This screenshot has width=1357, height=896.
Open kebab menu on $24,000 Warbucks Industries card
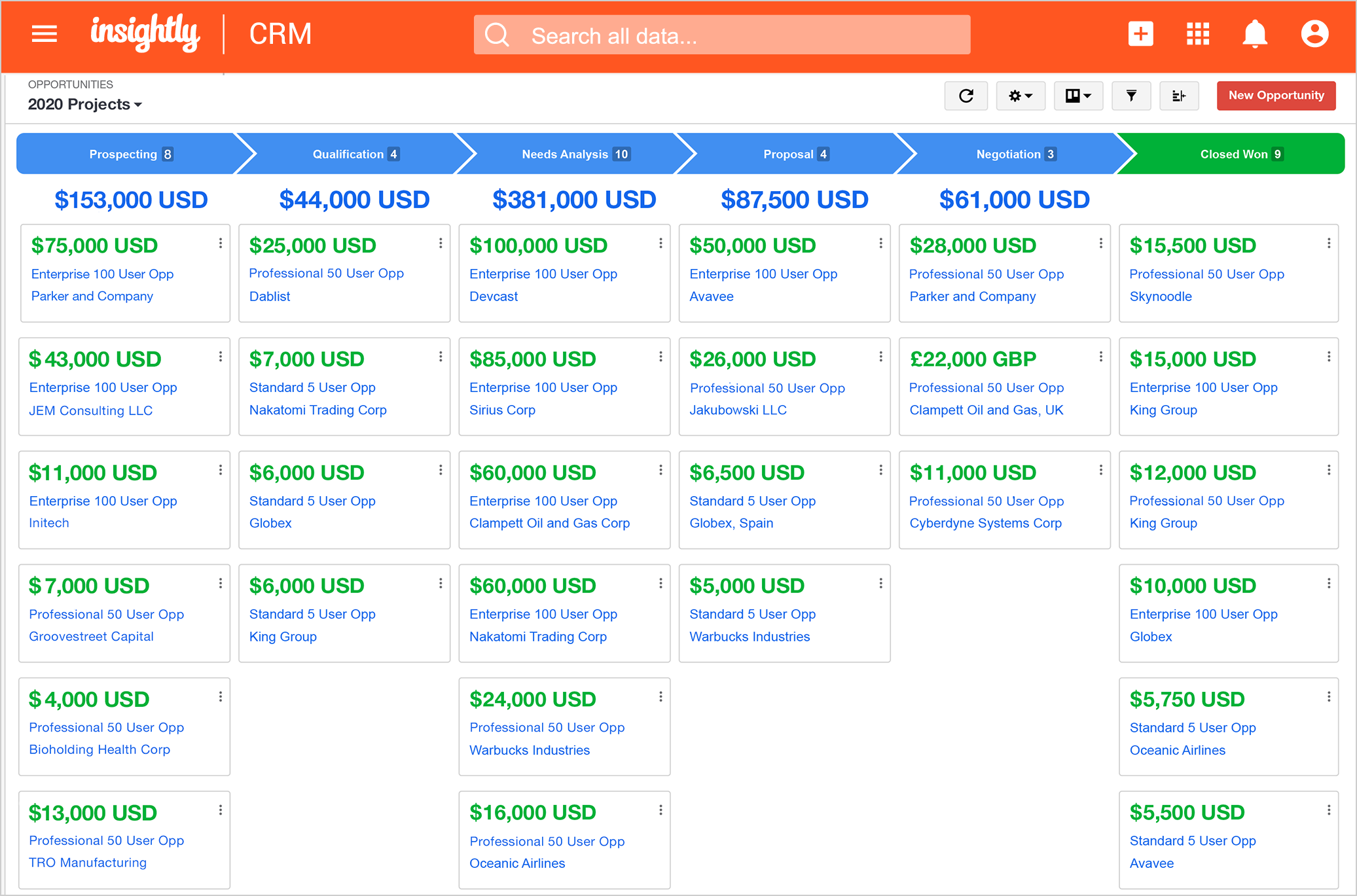point(660,697)
